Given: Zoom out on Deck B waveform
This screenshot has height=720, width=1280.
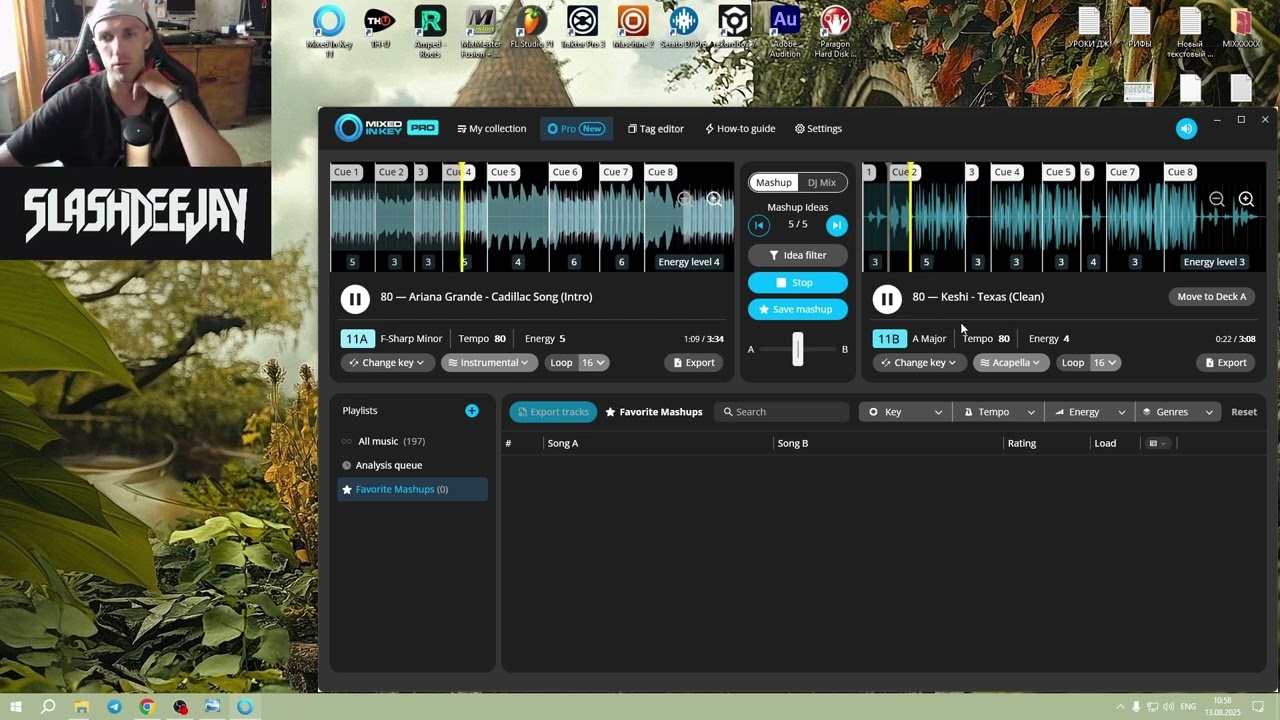Looking at the screenshot, I should [1217, 199].
